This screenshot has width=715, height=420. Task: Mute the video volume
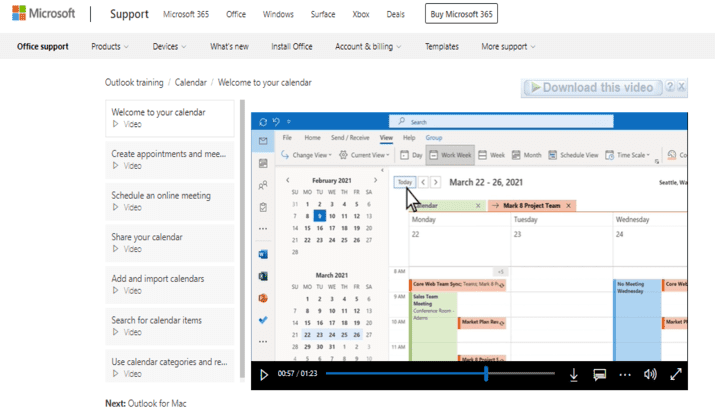click(650, 374)
